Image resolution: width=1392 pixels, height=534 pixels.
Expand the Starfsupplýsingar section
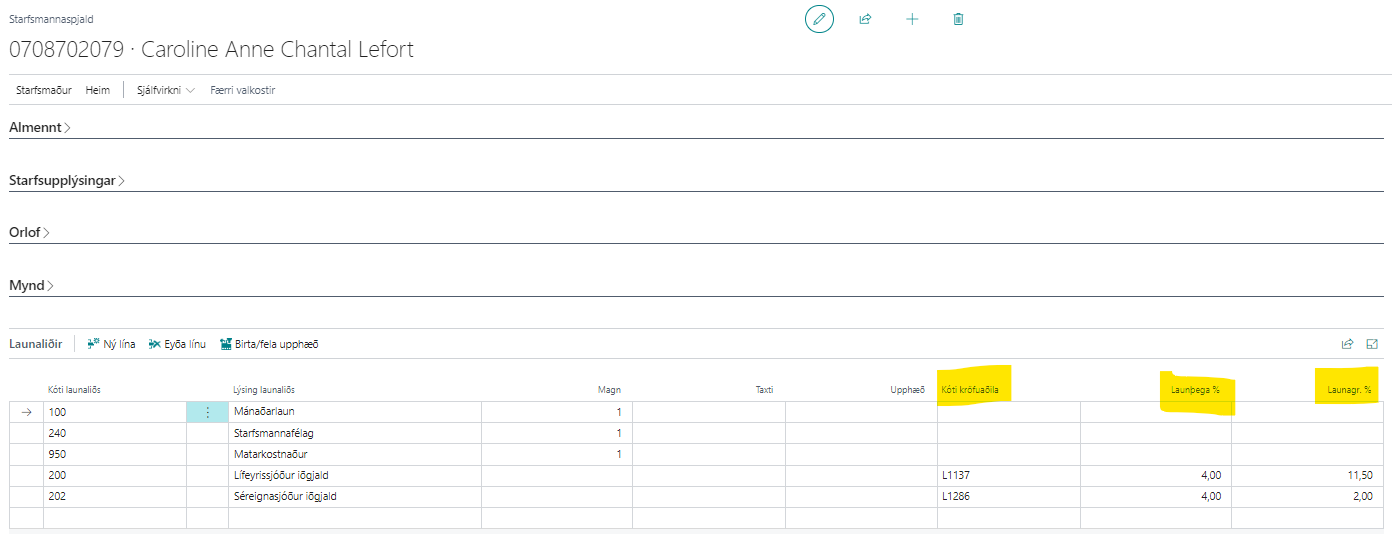(x=67, y=181)
